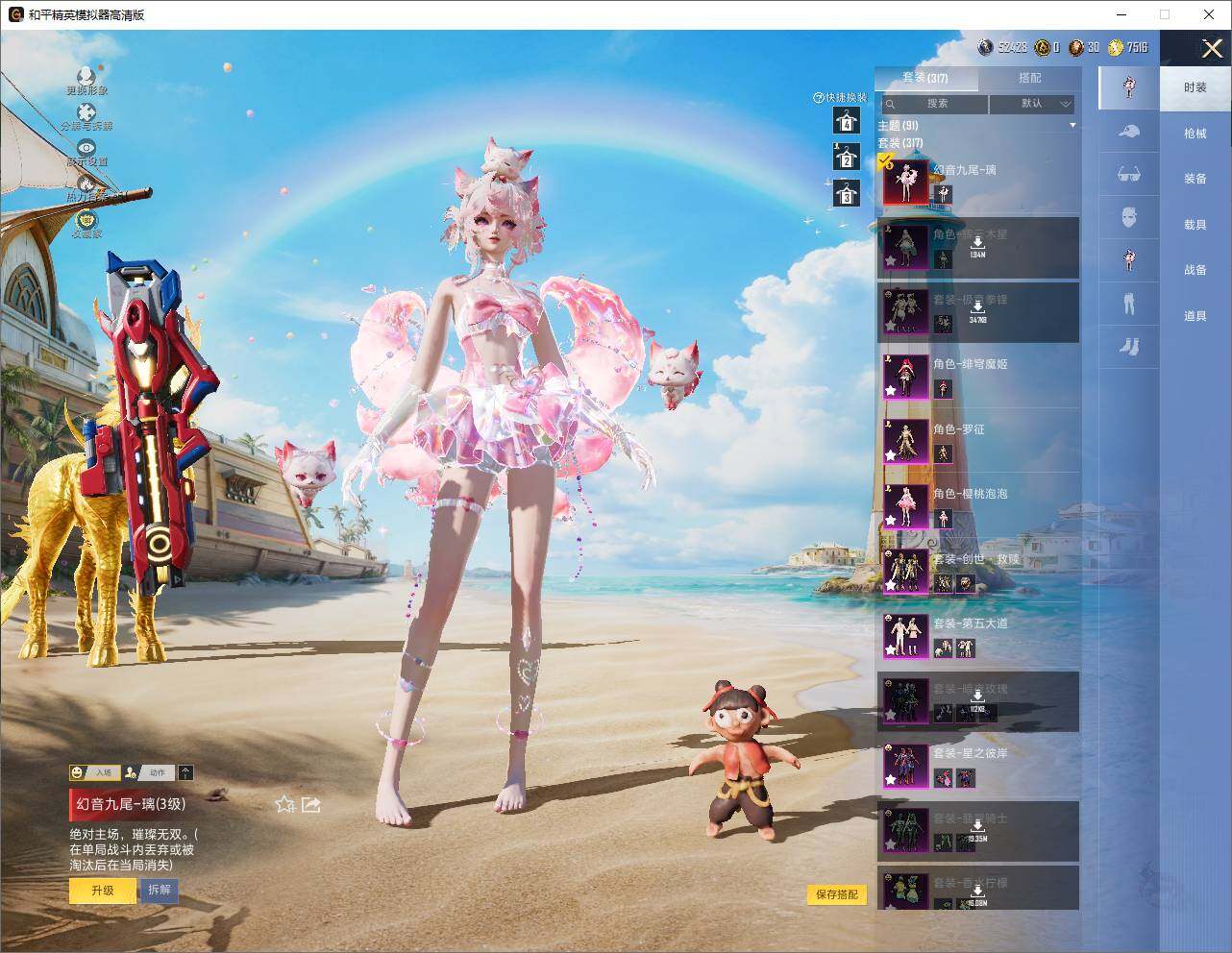
Task: Open the 收藏家 collector icon
Action: point(86,220)
